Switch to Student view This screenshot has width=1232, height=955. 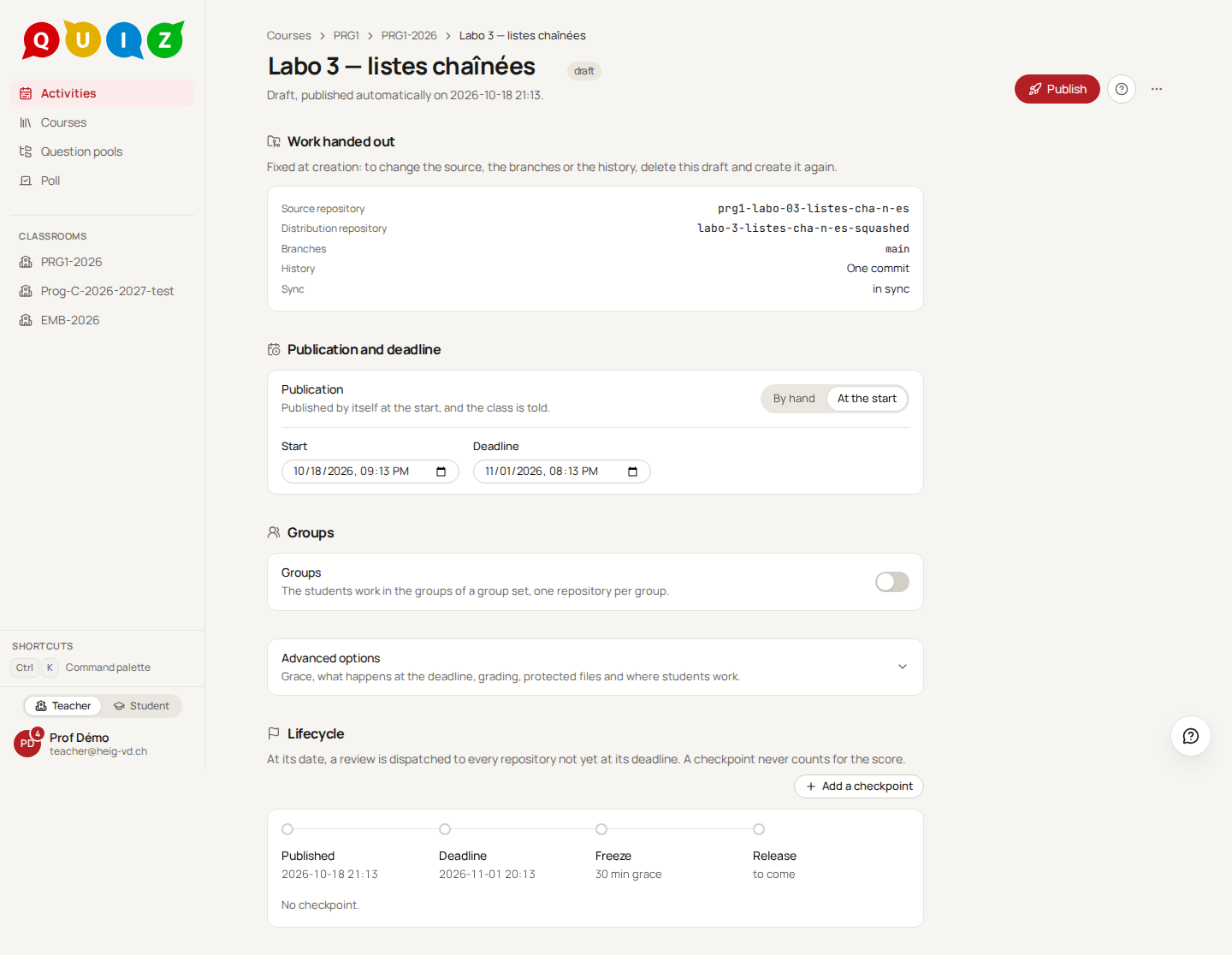coord(141,706)
